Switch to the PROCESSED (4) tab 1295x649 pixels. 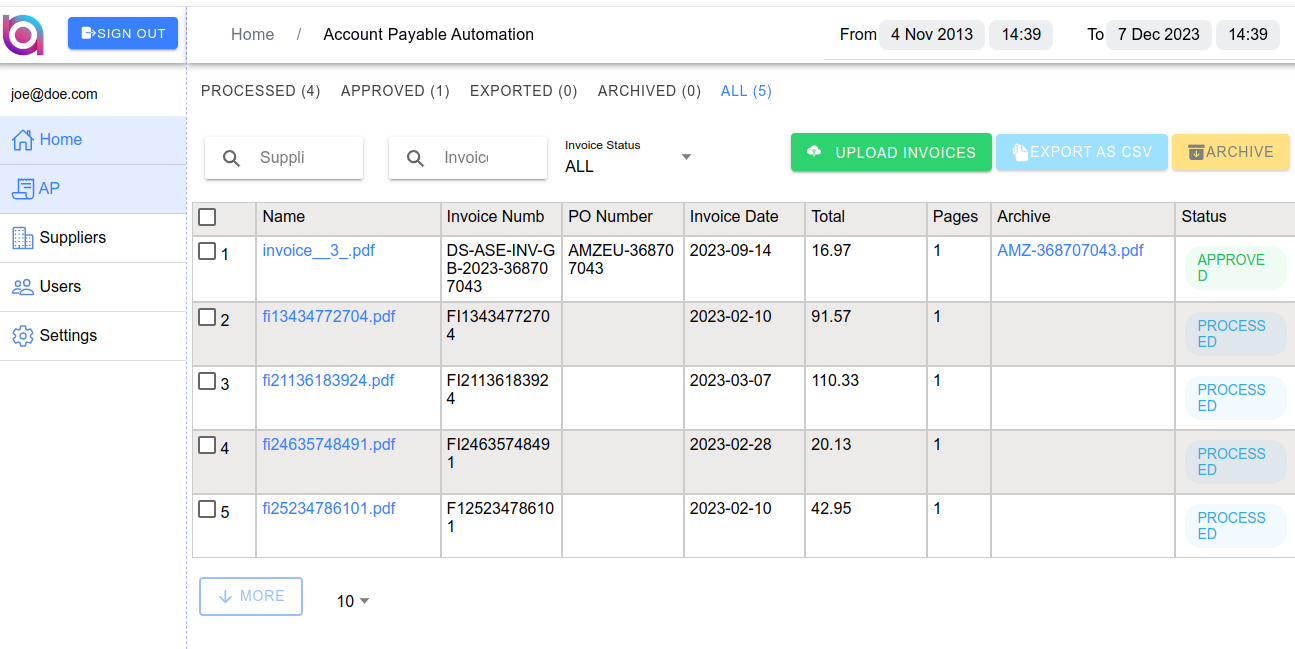coord(260,91)
